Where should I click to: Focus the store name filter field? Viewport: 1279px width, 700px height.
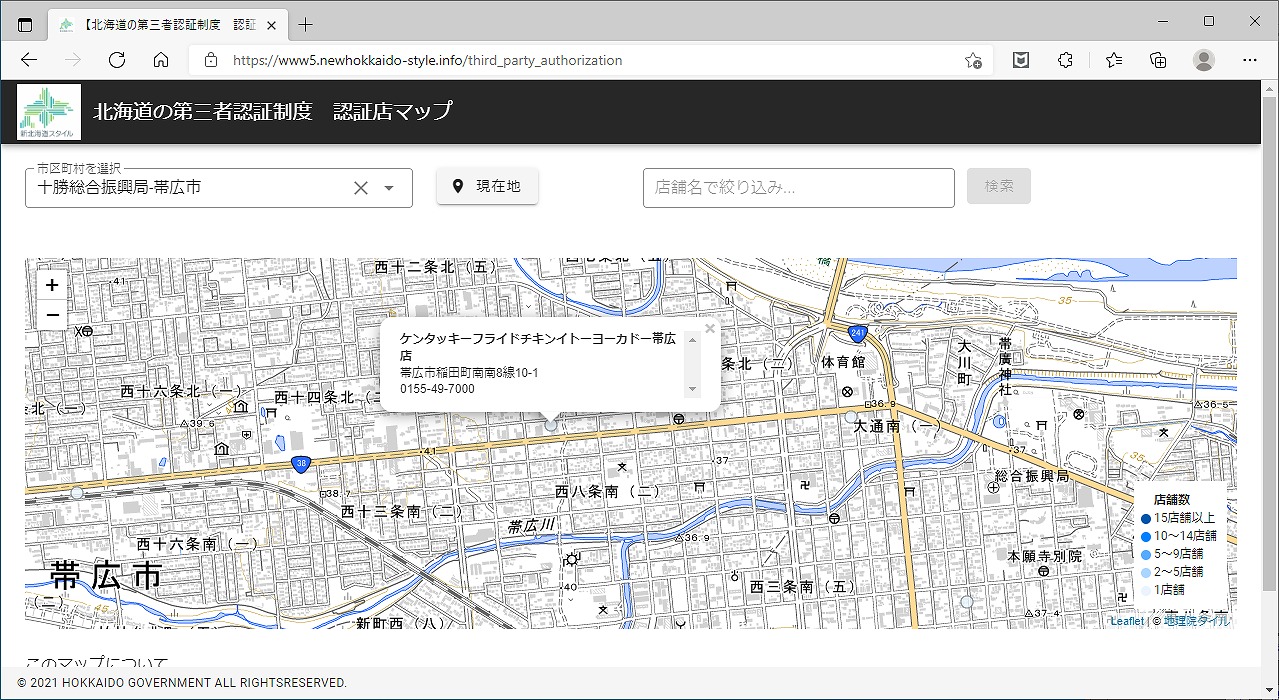[798, 187]
